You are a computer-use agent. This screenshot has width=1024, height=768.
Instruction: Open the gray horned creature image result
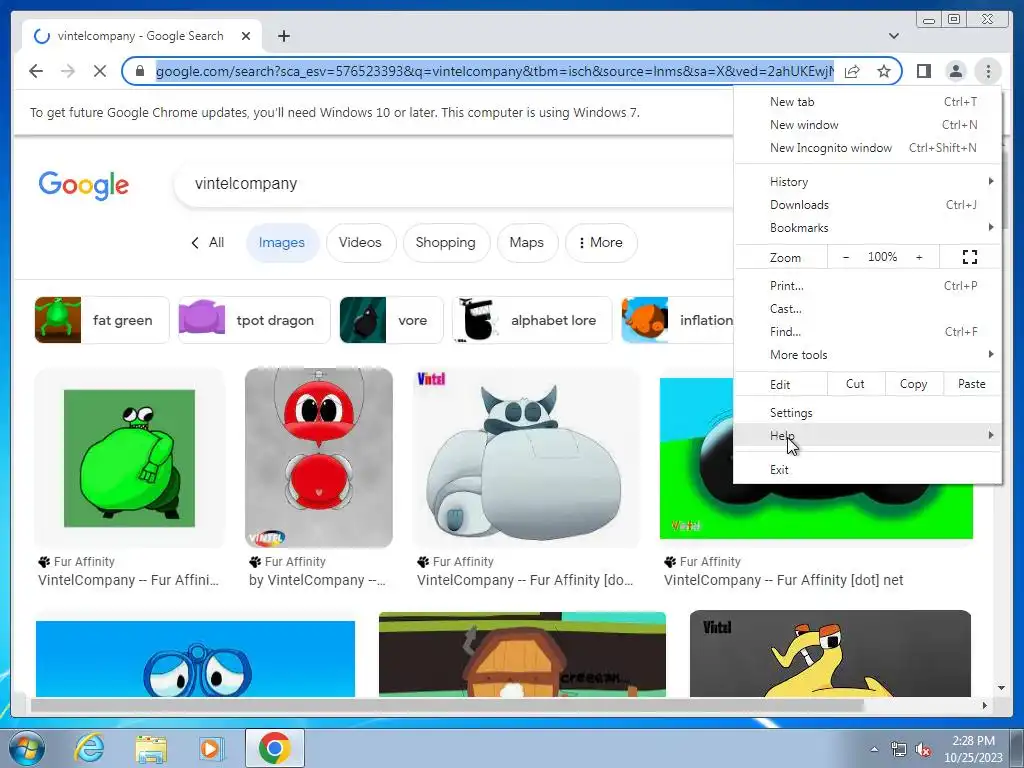[526, 458]
